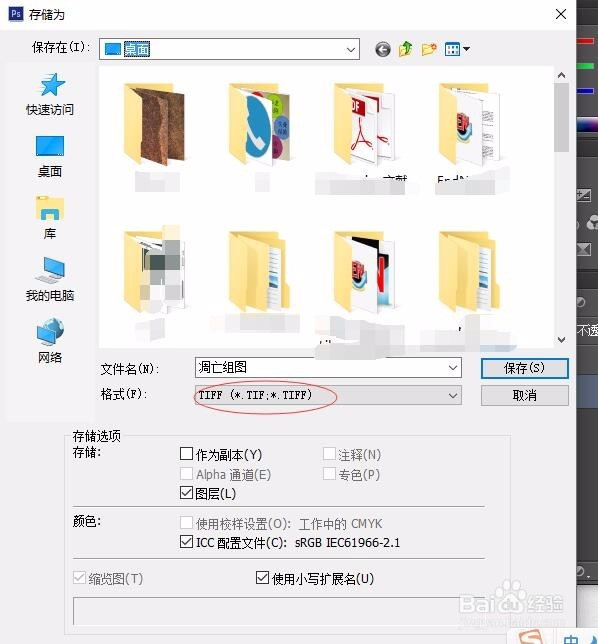Select 网络 in the left sidebar
The image size is (598, 644).
pos(50,341)
